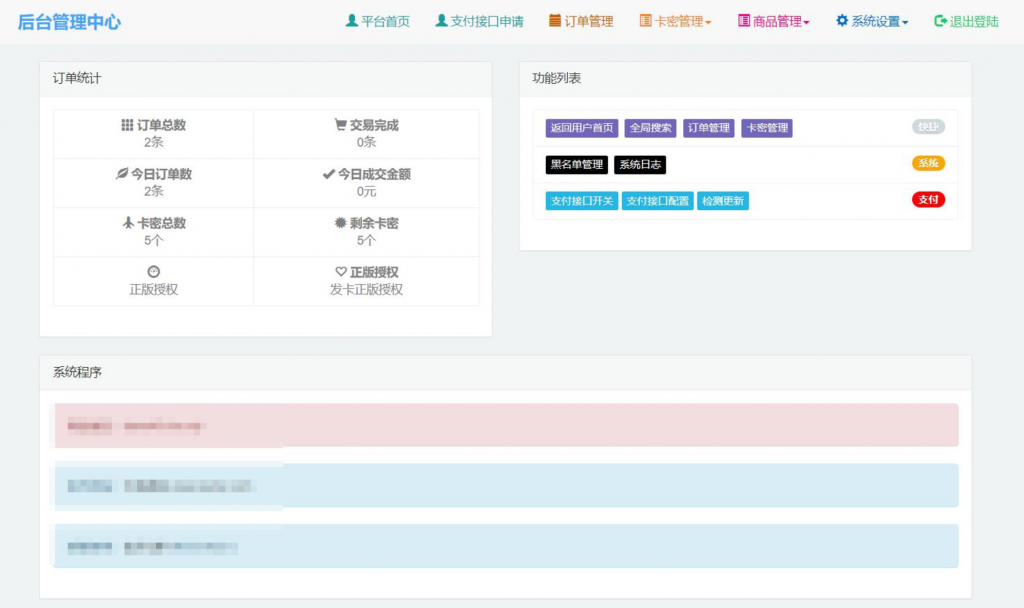This screenshot has width=1024, height=608.
Task: Click the 后台管理中心 site title
Action: click(x=69, y=22)
